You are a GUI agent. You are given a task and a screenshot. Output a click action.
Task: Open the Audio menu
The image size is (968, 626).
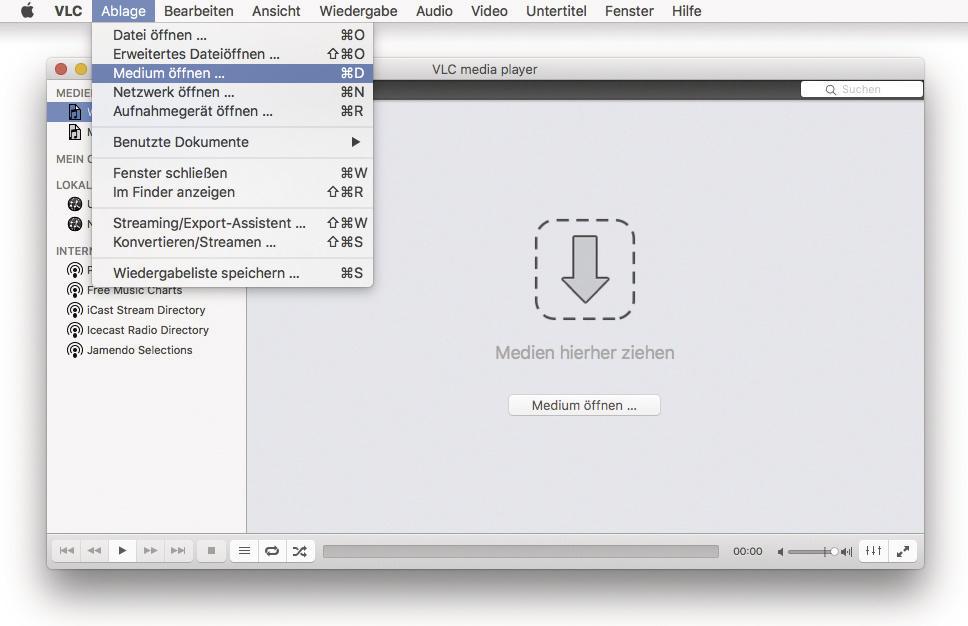tap(434, 10)
